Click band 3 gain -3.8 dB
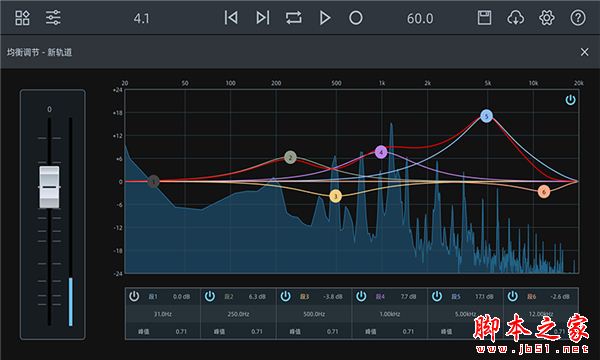This screenshot has width=600, height=360. [333, 296]
